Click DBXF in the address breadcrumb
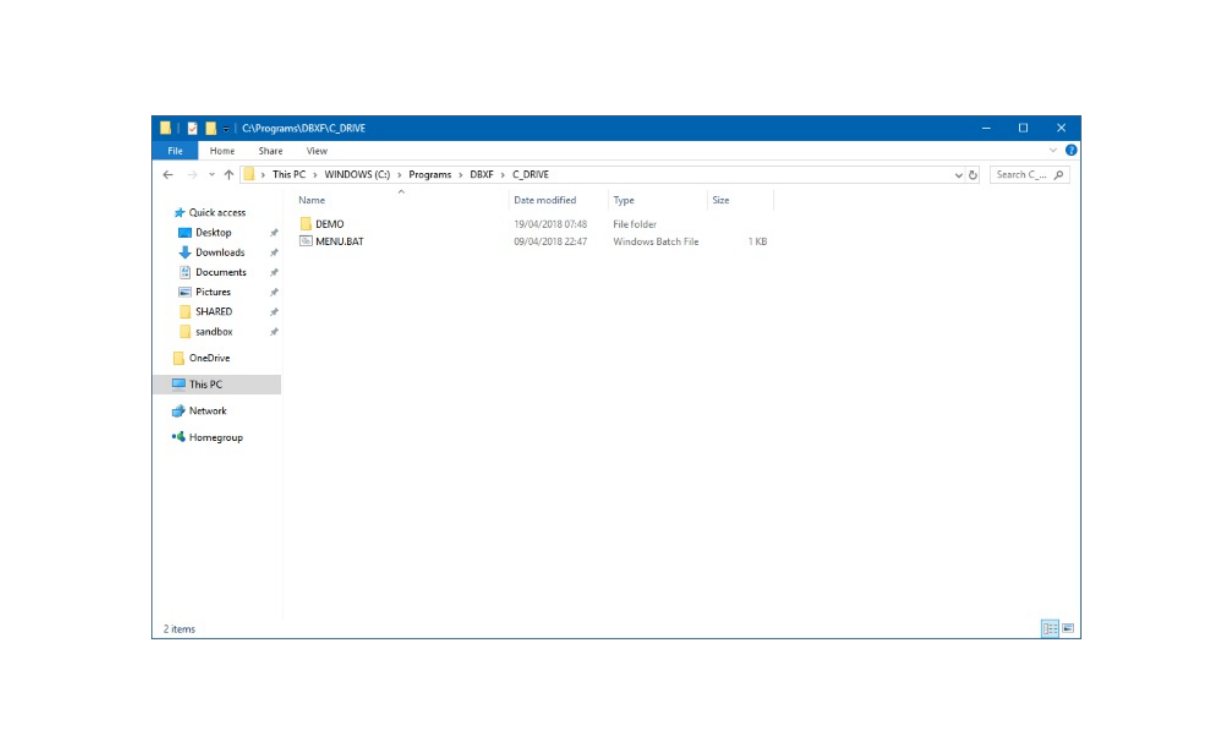The width and height of the screenshot is (1232, 738). (482, 174)
